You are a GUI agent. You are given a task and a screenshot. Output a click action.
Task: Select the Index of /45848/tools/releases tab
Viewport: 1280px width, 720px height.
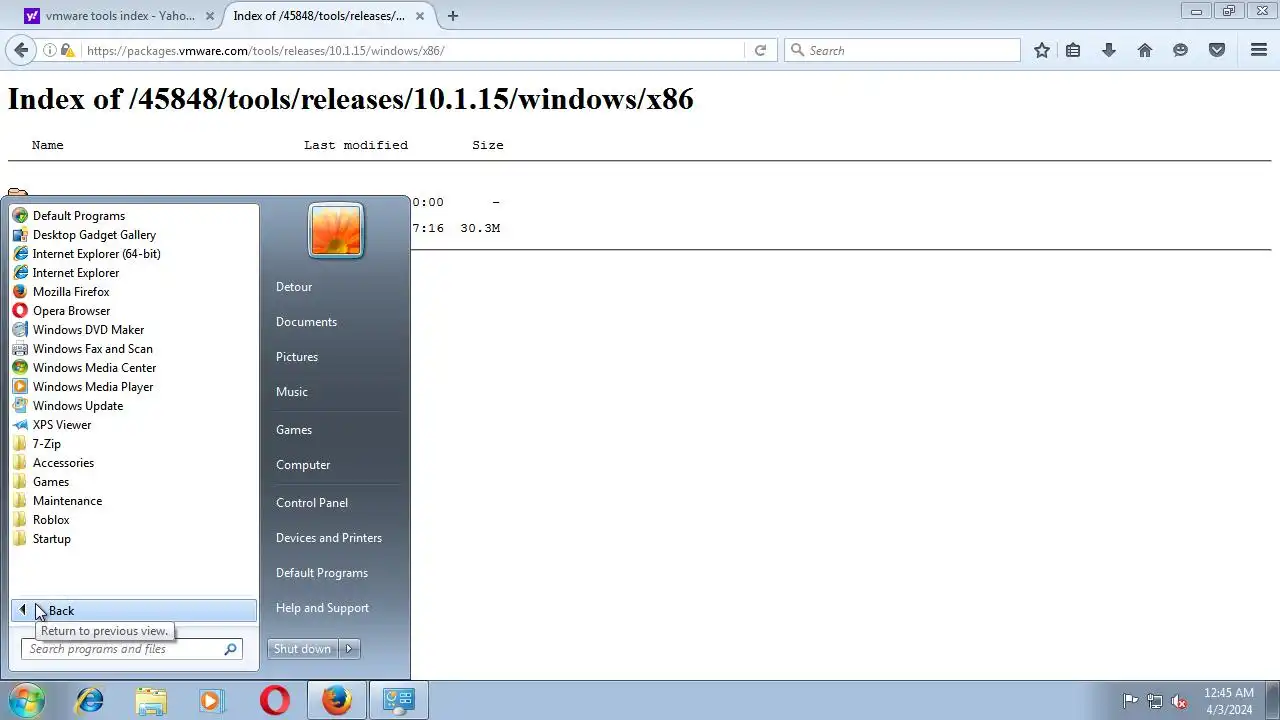coord(321,16)
